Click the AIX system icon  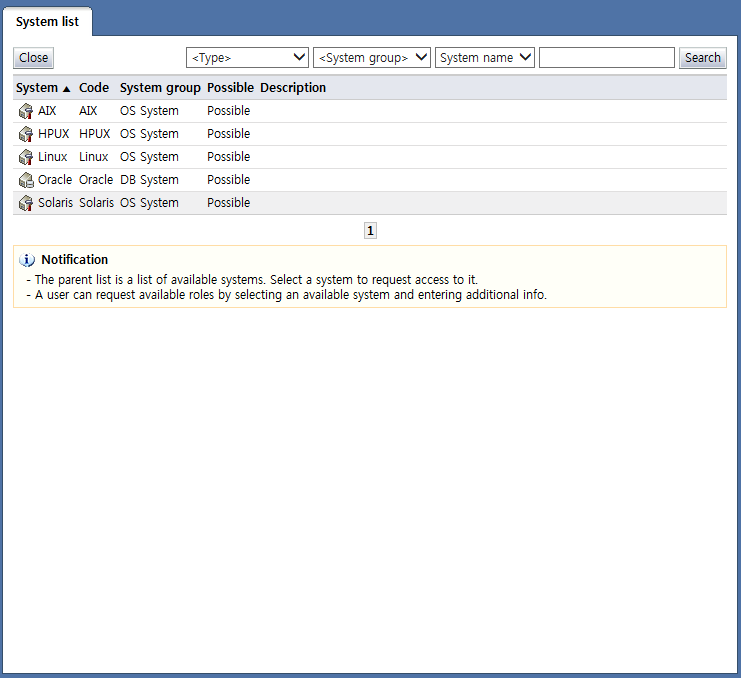[26, 111]
